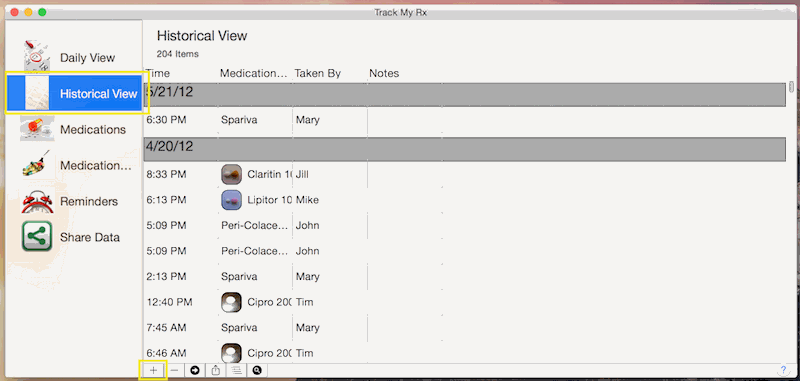This screenshot has width=800, height=381.
Task: Click the right-arrow icon in the bottom toolbar
Action: pyautogui.click(x=195, y=370)
